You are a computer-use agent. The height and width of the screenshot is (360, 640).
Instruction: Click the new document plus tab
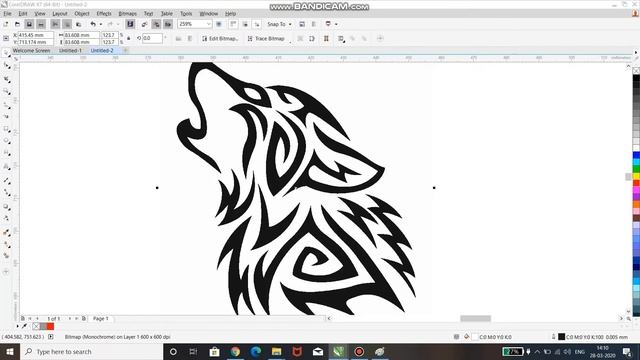pyautogui.click(x=126, y=51)
